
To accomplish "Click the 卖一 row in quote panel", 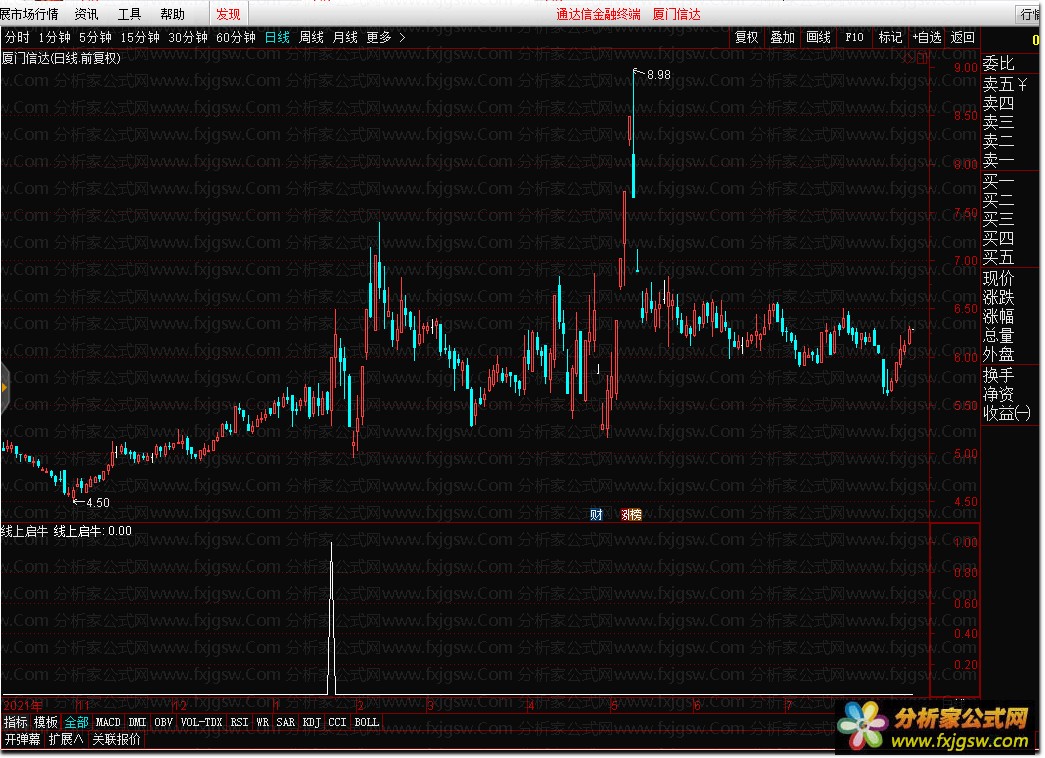I will [998, 160].
